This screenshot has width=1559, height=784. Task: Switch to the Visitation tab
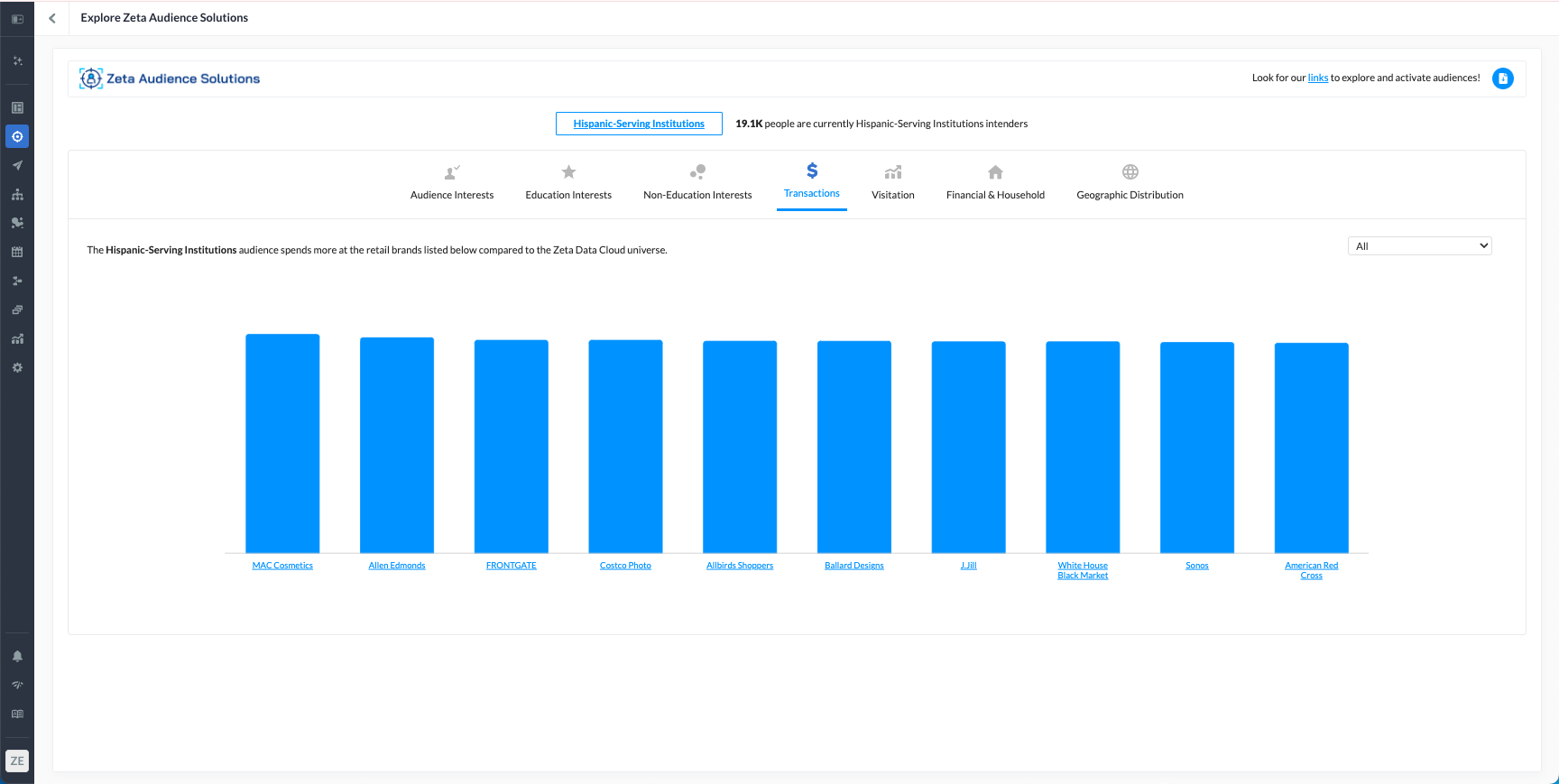[892, 183]
